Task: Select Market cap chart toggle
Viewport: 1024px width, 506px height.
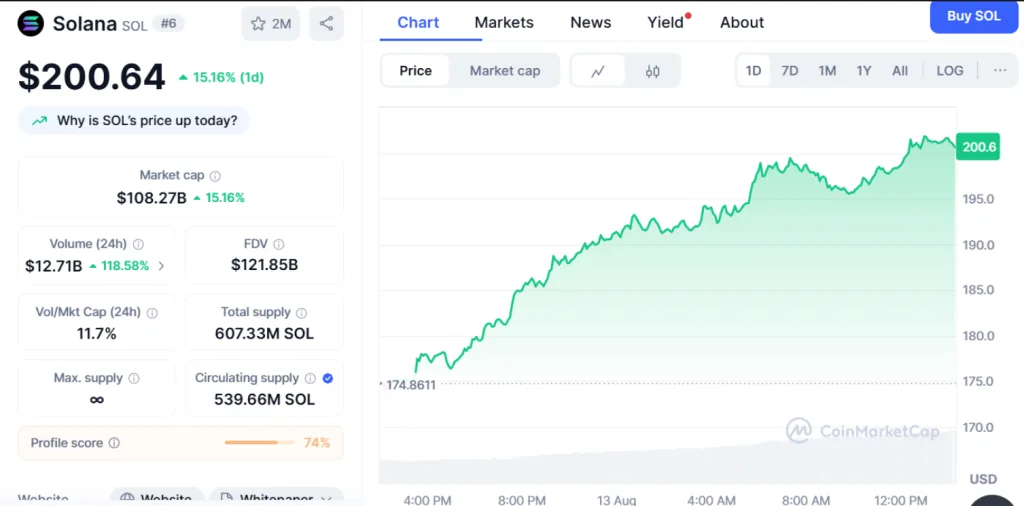Action: tap(505, 71)
